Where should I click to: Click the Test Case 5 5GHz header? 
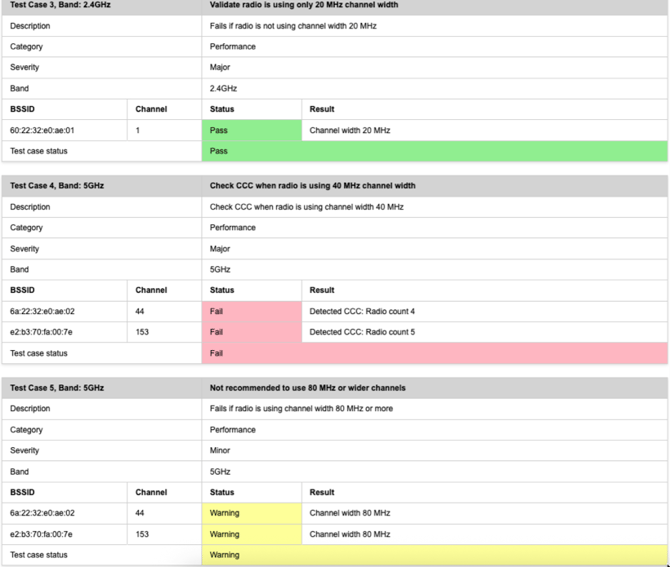(57, 388)
